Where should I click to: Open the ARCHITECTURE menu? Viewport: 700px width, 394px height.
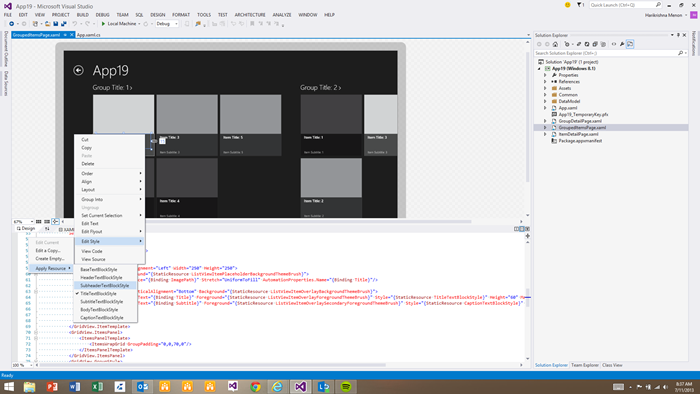tap(250, 15)
